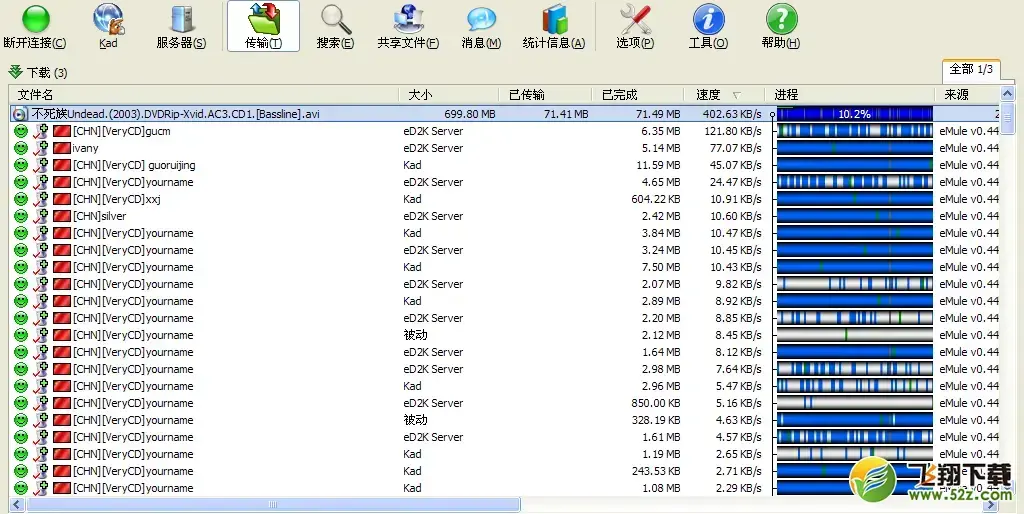Image resolution: width=1024 pixels, height=514 pixels.
Task: Sort by Sources (来源) column header
Action: pyautogui.click(x=967, y=95)
